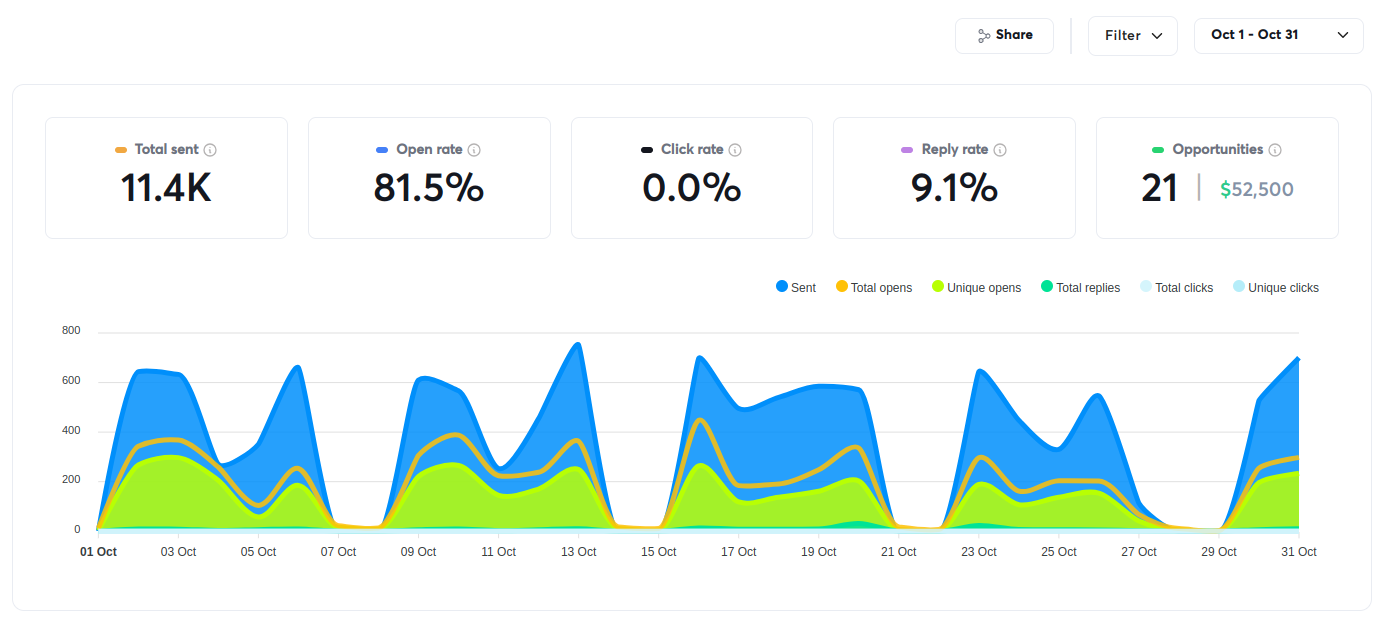
Task: Click the $52,500 opportunities value
Action: [1256, 189]
